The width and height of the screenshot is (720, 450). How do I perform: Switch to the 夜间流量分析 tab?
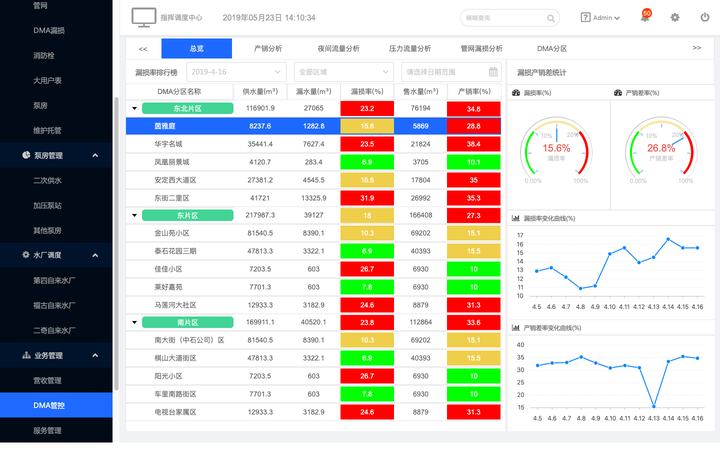pyautogui.click(x=338, y=48)
